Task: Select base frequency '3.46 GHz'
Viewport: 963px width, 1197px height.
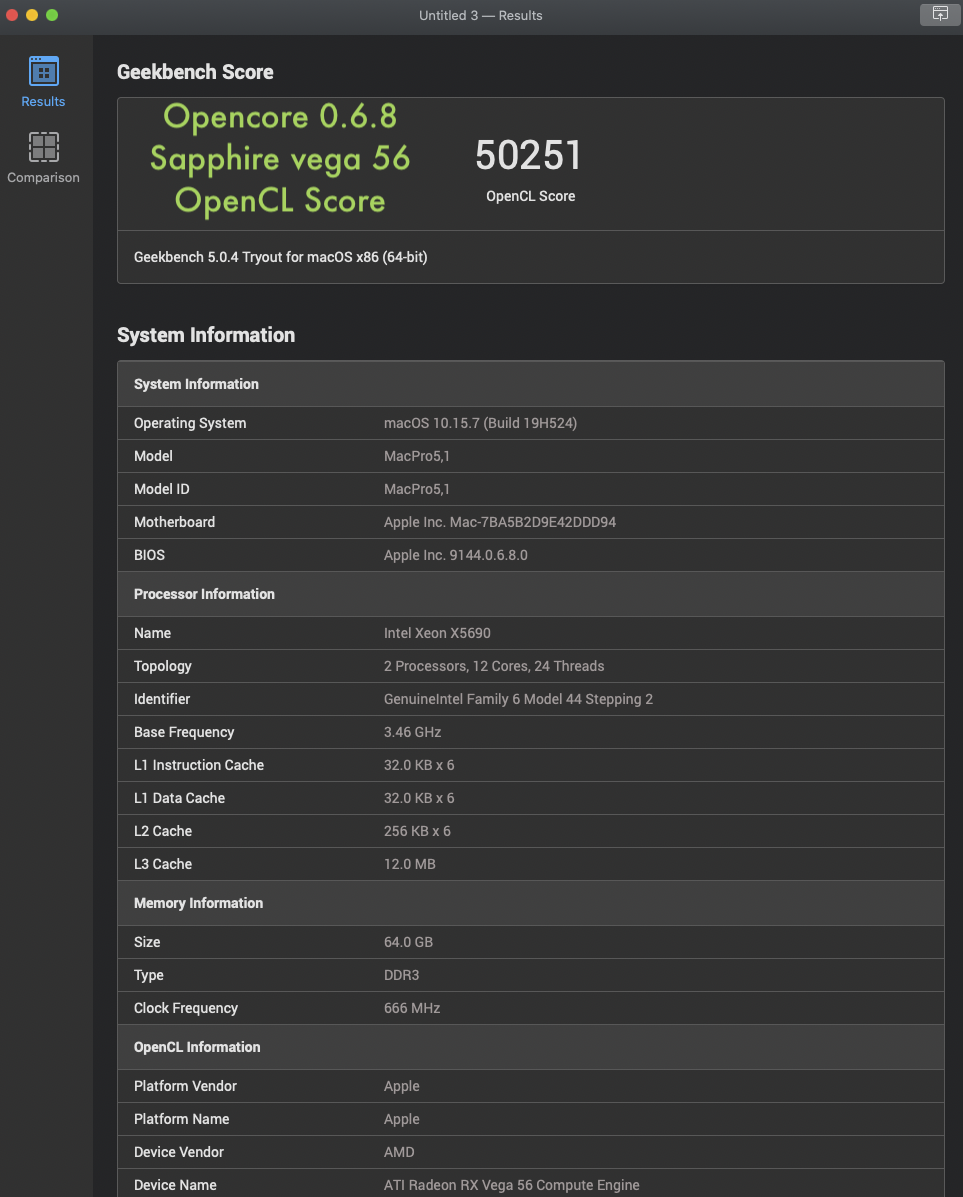Action: 412,732
